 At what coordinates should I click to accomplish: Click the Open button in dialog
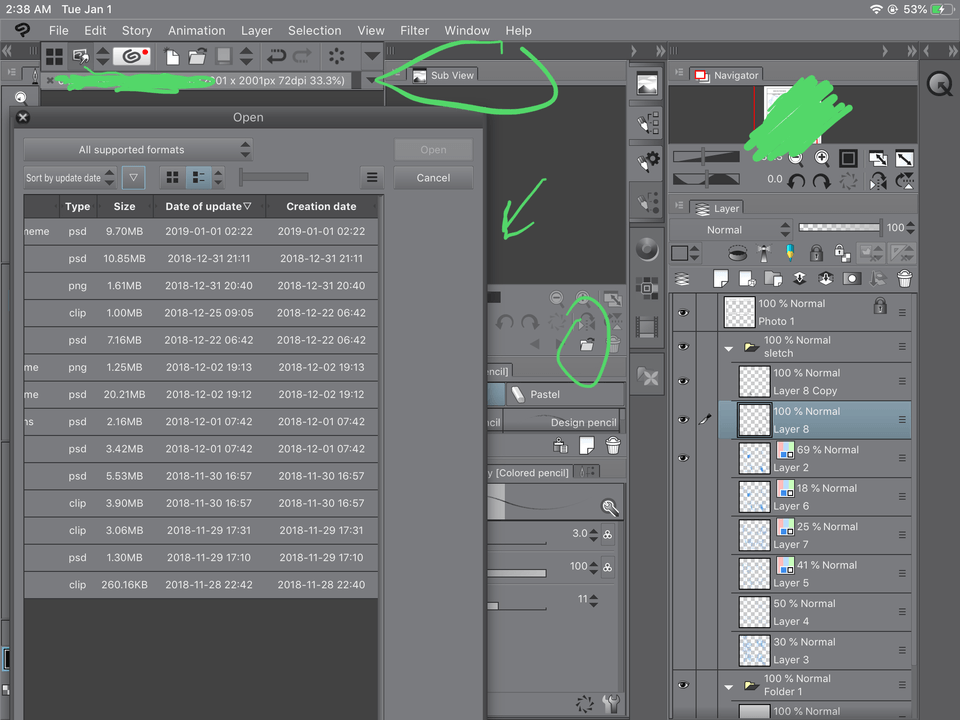tap(433, 149)
